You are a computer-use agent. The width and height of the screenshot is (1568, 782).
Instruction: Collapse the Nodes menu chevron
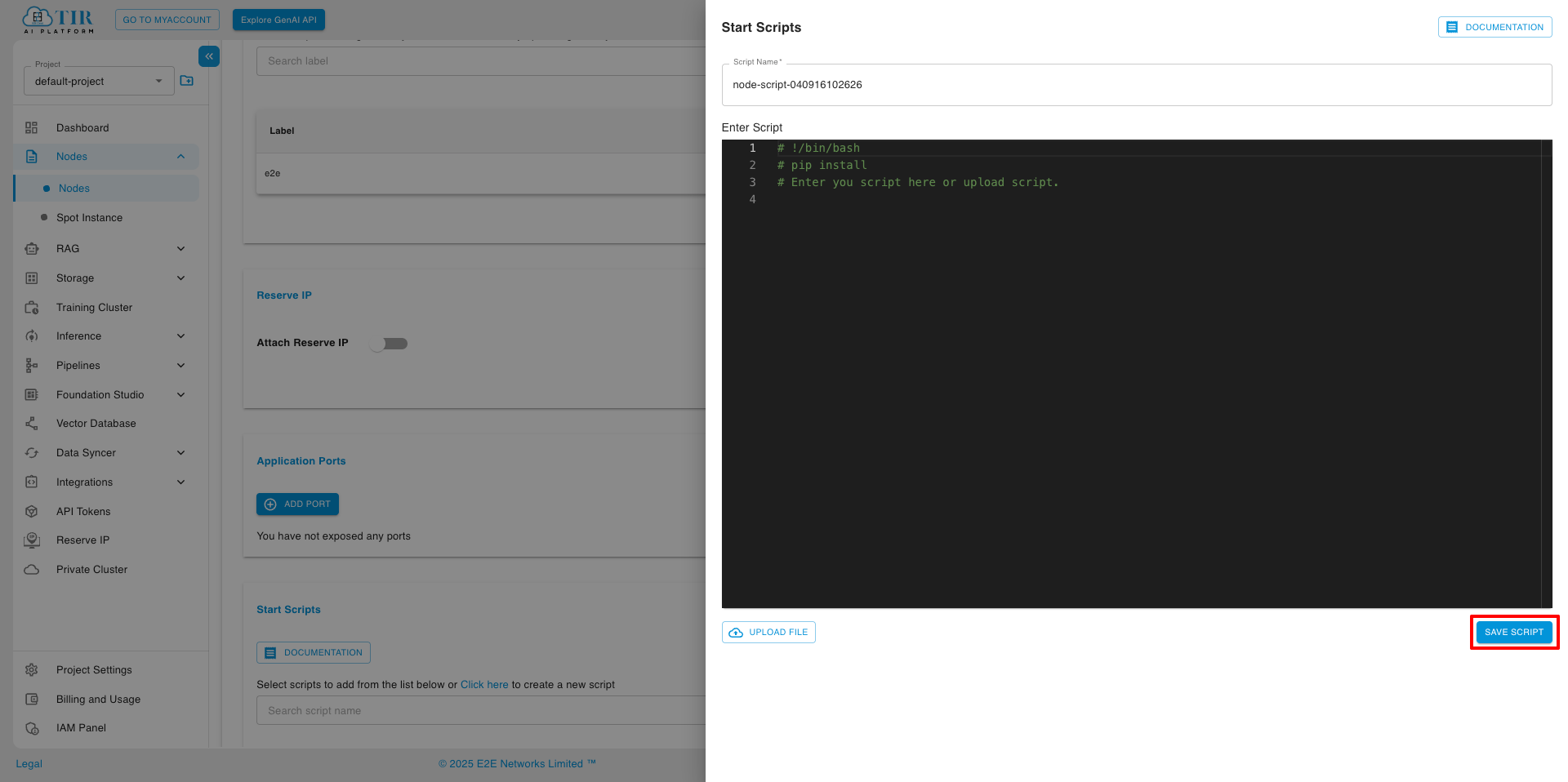180,157
